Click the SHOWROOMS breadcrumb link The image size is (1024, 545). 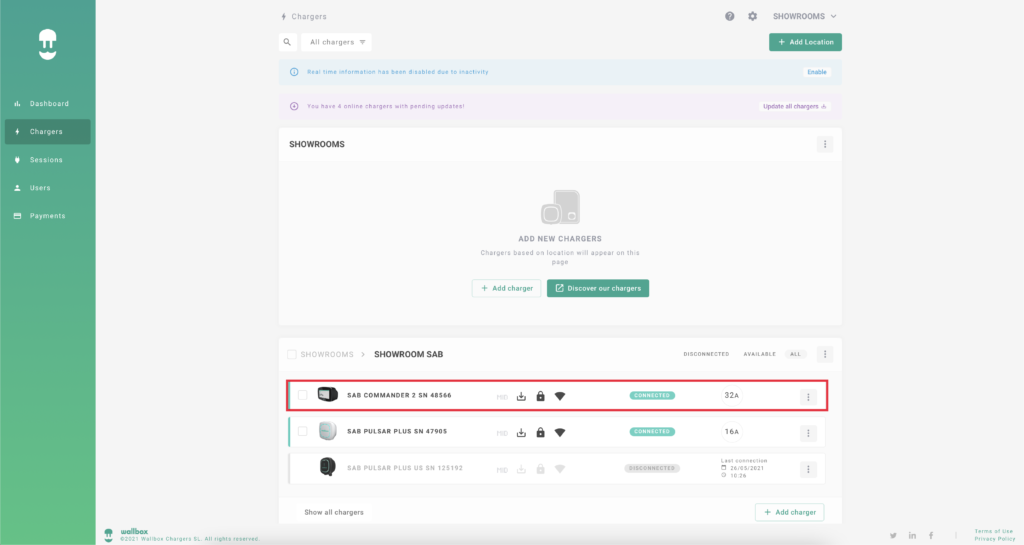pos(327,354)
